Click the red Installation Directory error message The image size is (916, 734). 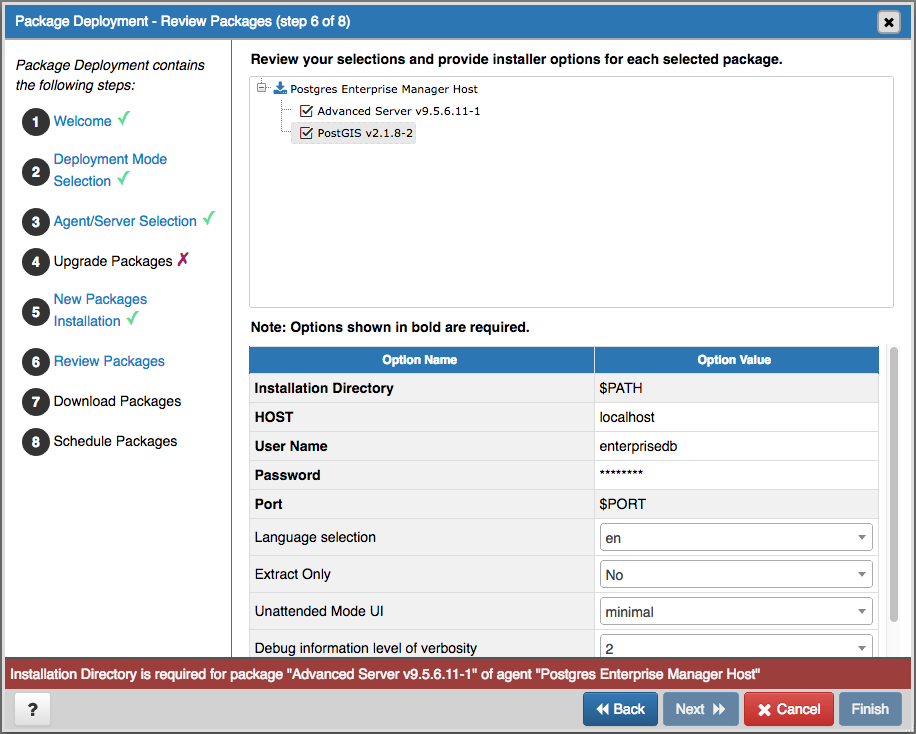click(x=384, y=674)
